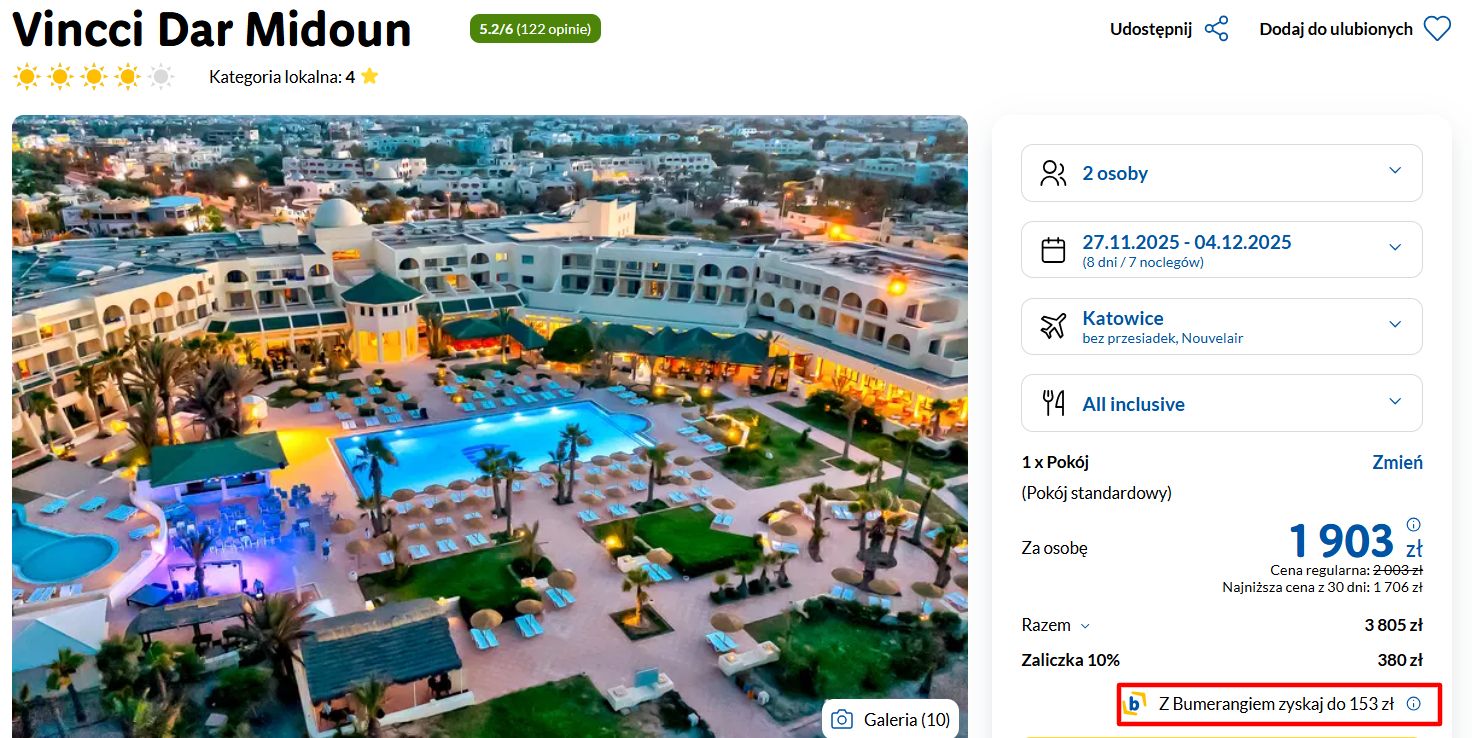Open the Katowice departure airport dropdown
Screen dimensions: 1472x738
1221,326
